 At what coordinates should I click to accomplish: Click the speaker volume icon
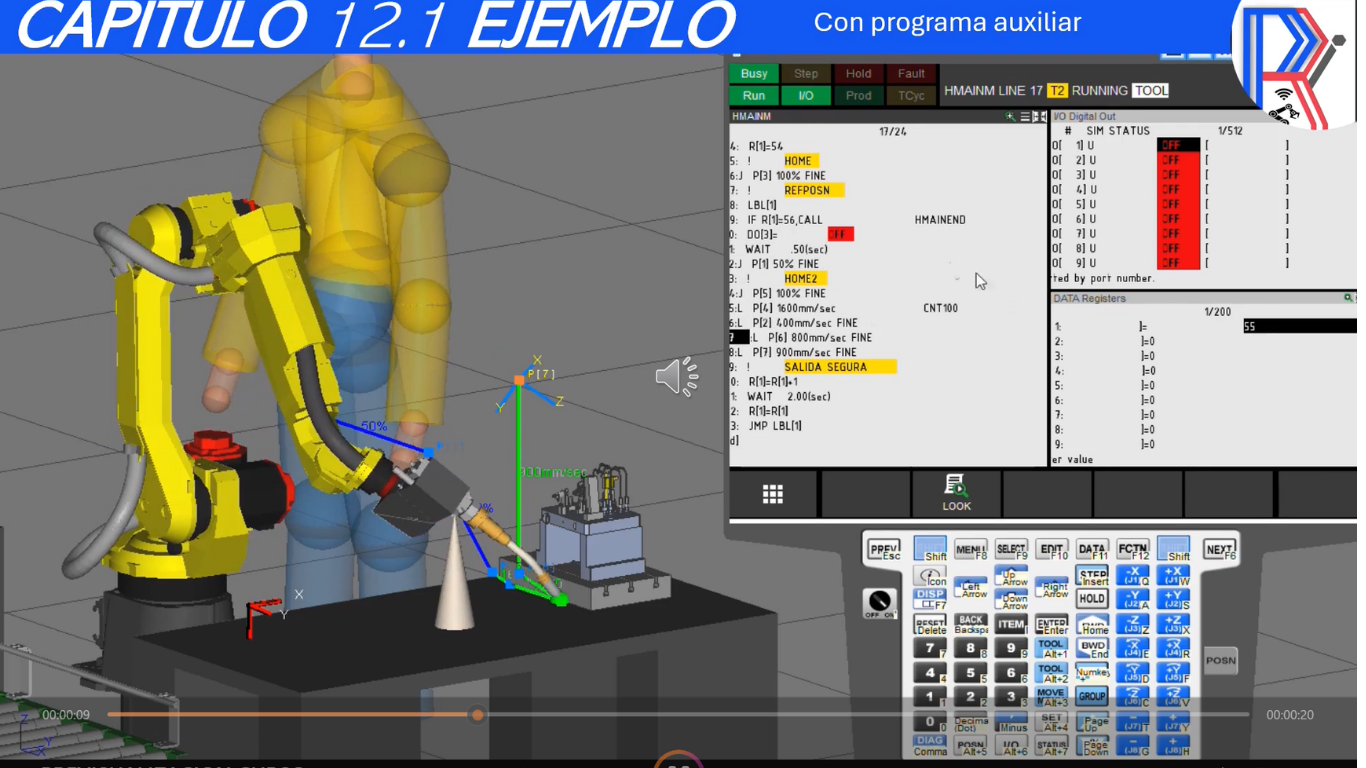click(x=677, y=377)
